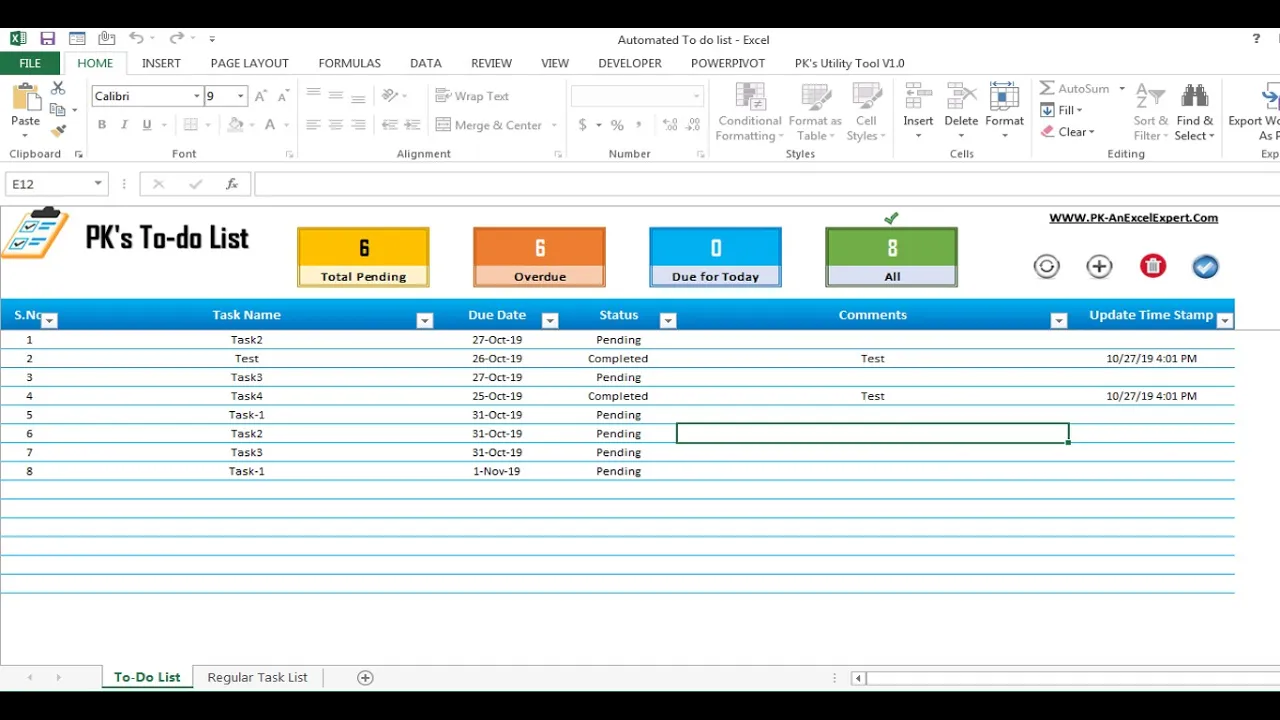1280x720 pixels.
Task: Click the insert function fx icon
Action: [232, 184]
